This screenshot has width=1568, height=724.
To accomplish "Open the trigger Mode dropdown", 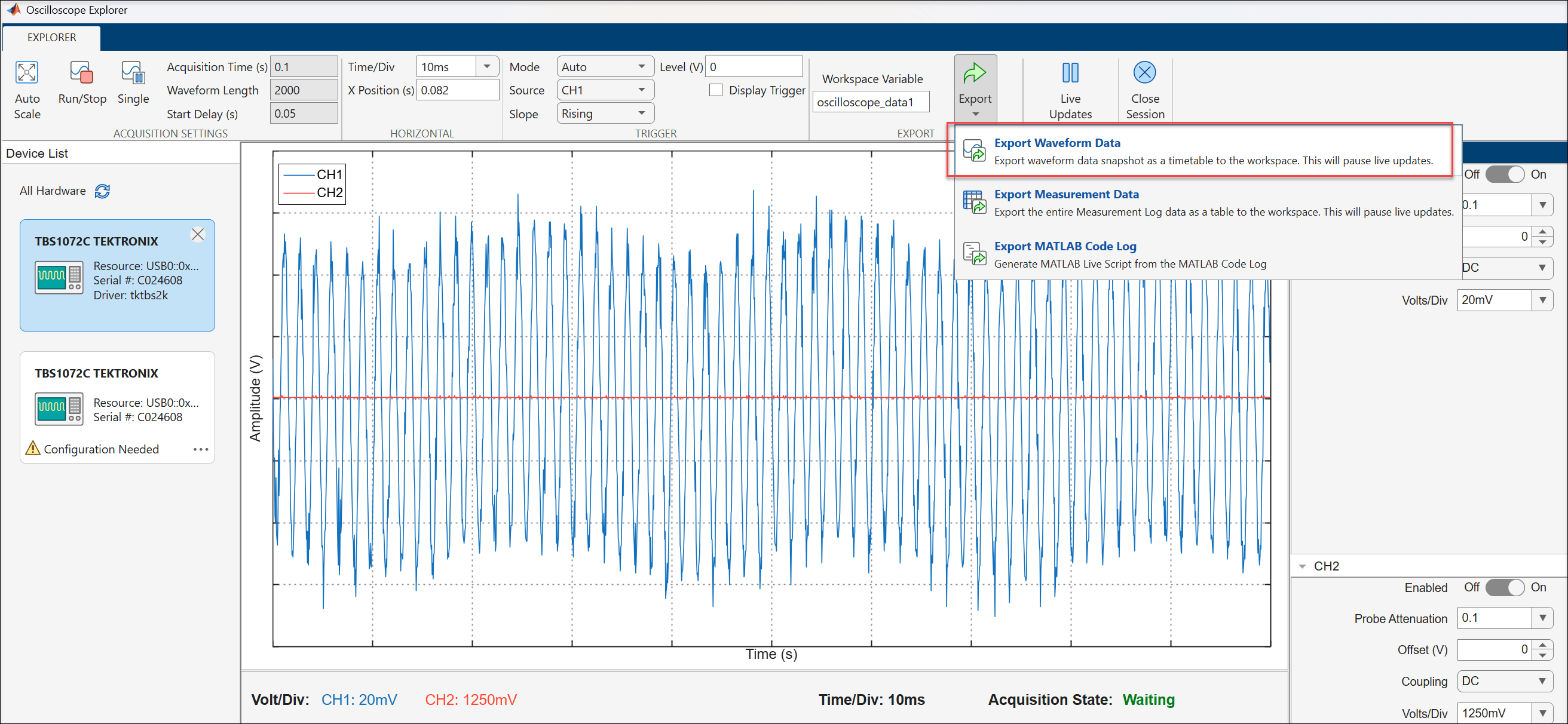I will tap(605, 66).
